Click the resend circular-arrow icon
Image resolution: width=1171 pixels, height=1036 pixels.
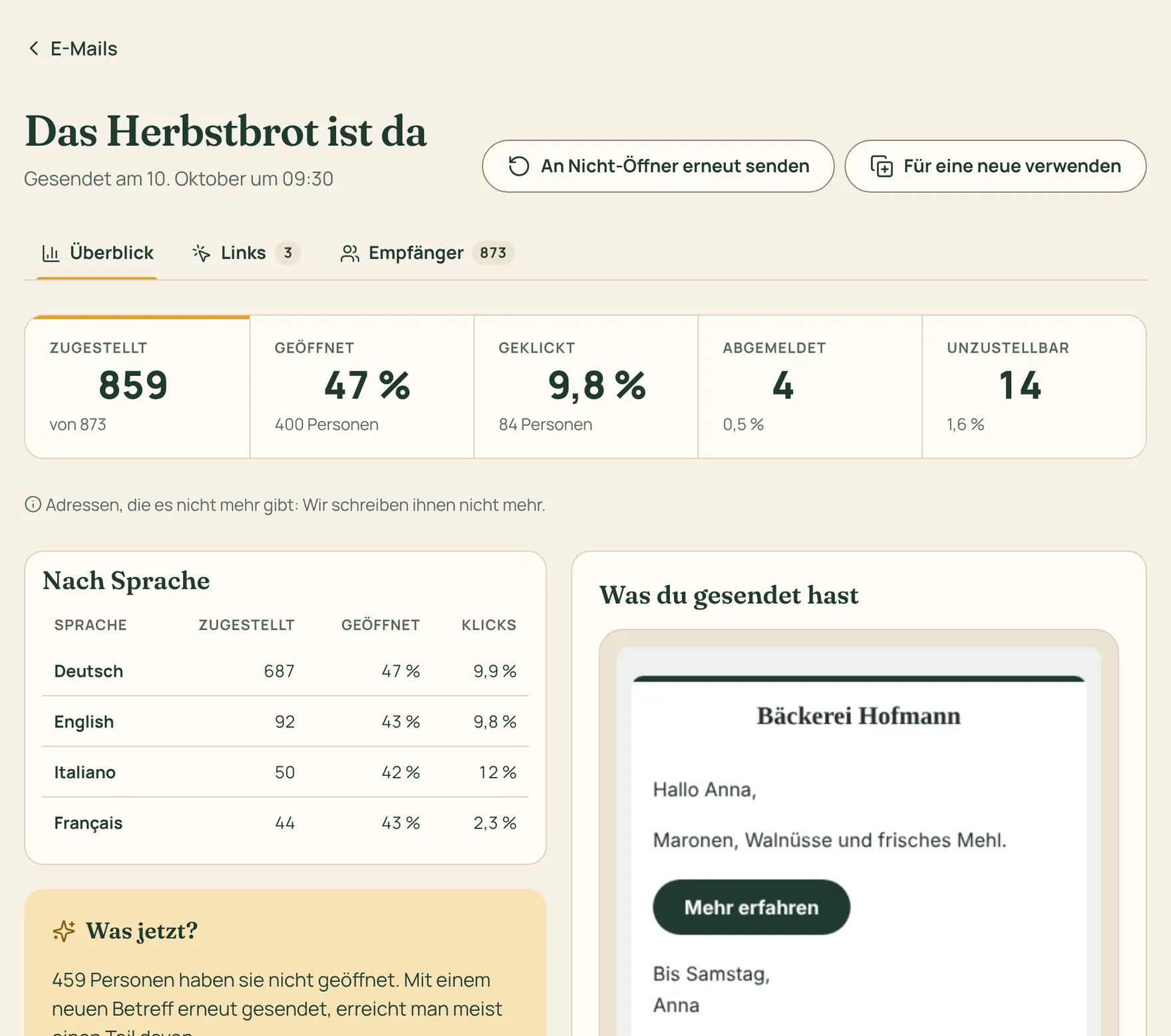coord(519,166)
